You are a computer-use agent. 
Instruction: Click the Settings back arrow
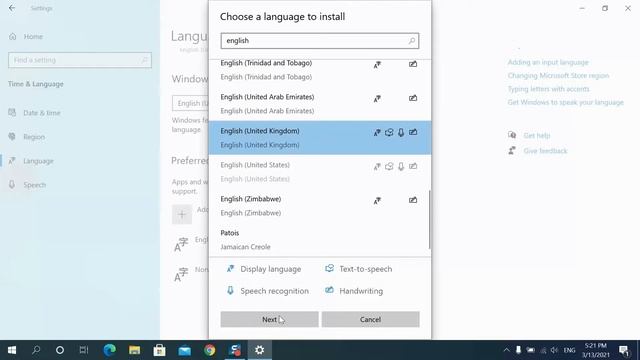(x=12, y=8)
